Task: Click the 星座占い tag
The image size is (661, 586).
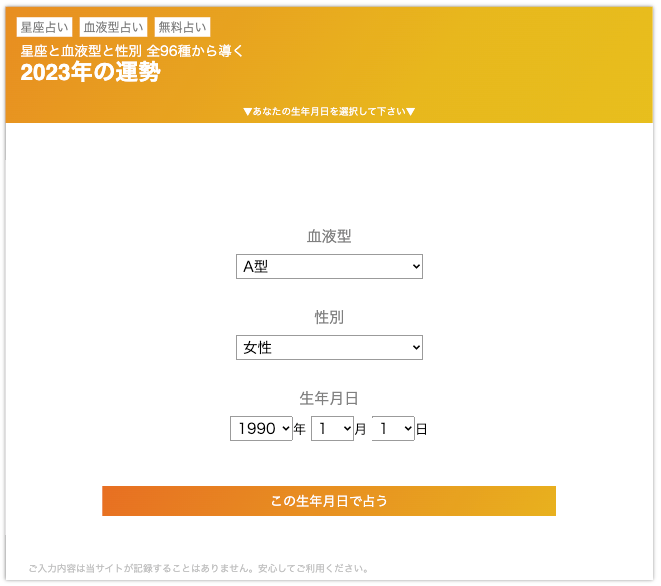Action: (x=45, y=27)
